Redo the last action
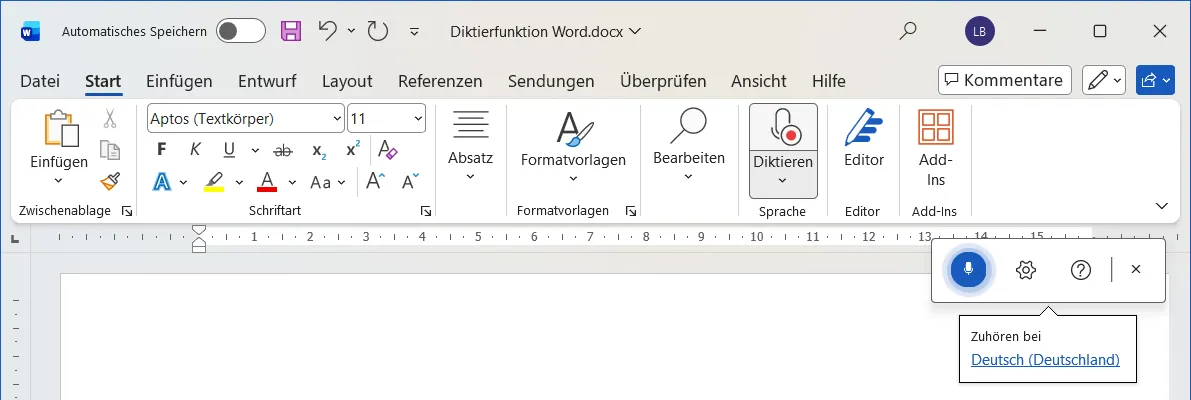The width and height of the screenshot is (1191, 400). pos(378,31)
